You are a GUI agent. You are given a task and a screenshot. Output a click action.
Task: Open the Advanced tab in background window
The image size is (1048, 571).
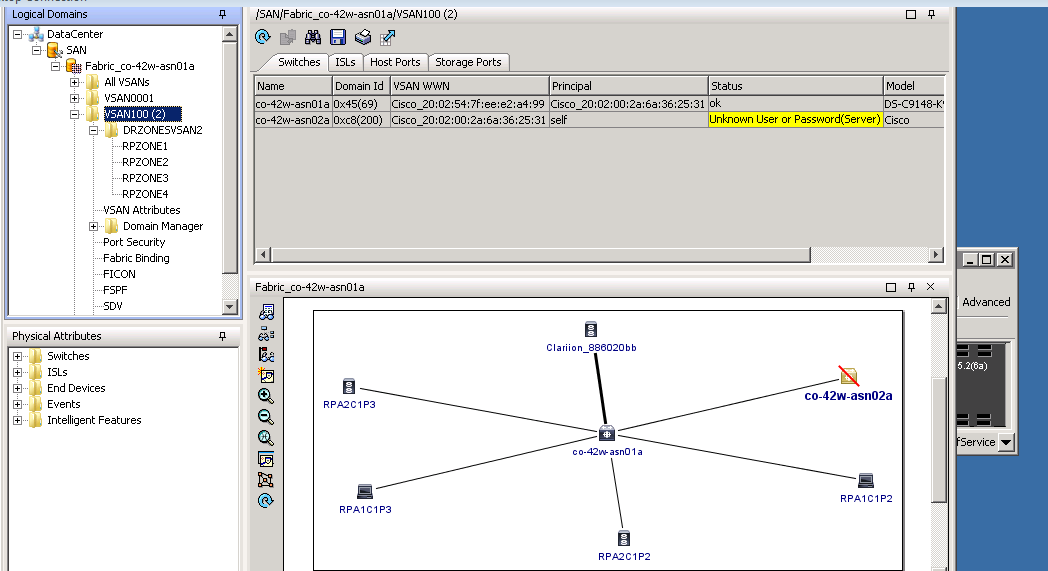coord(986,302)
